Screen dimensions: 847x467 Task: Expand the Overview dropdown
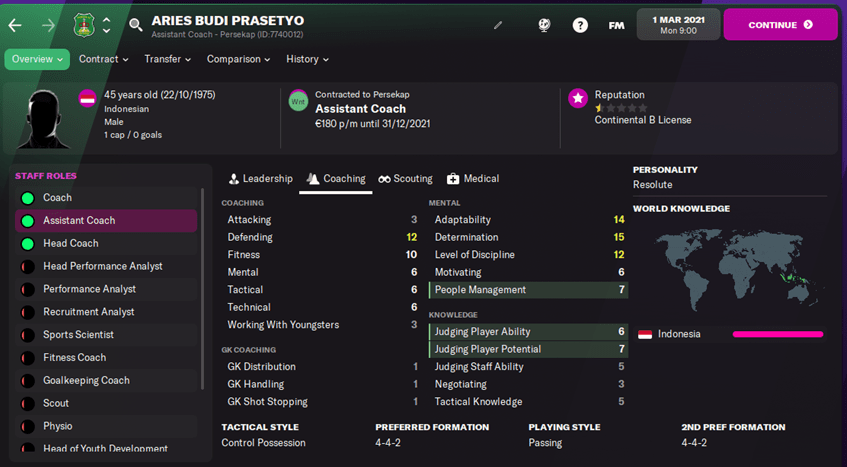coord(37,59)
